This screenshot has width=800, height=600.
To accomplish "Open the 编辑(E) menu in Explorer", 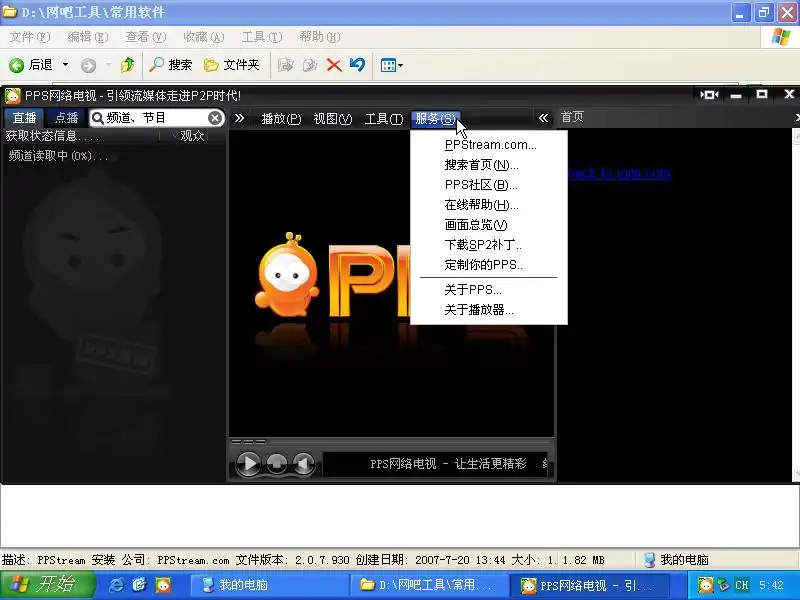I will point(88,37).
